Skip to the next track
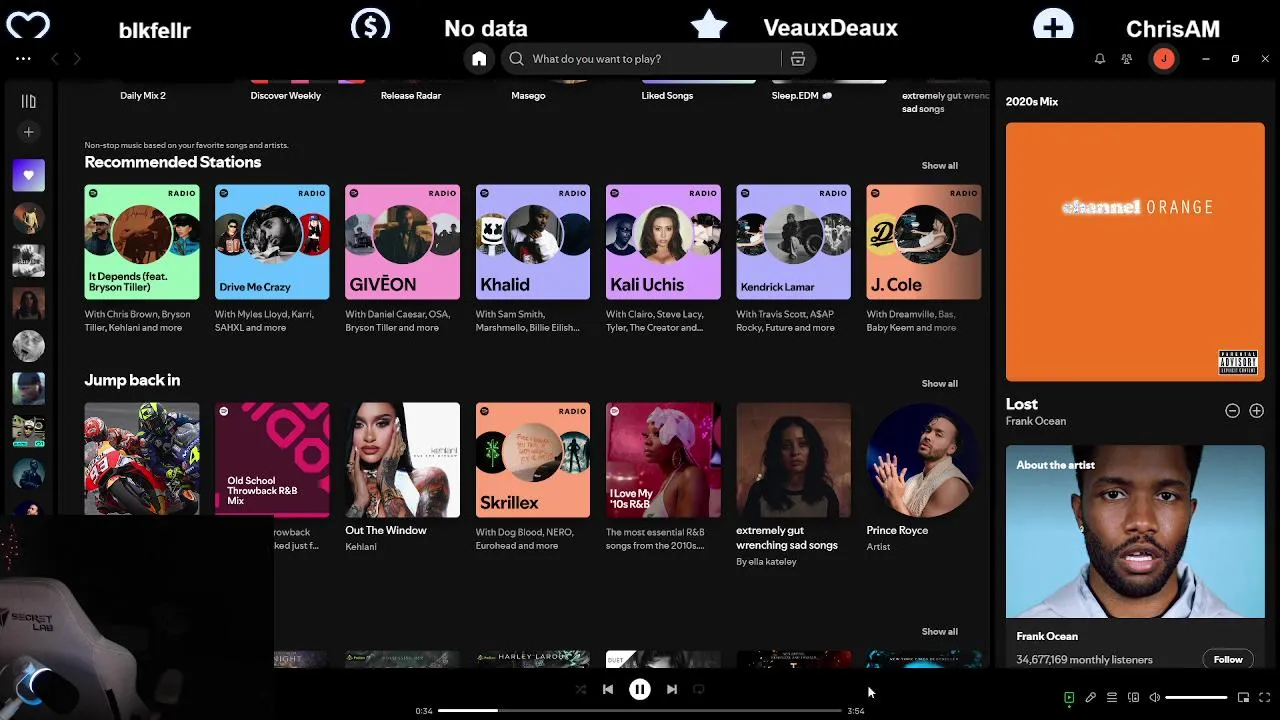The image size is (1280, 720). click(672, 689)
